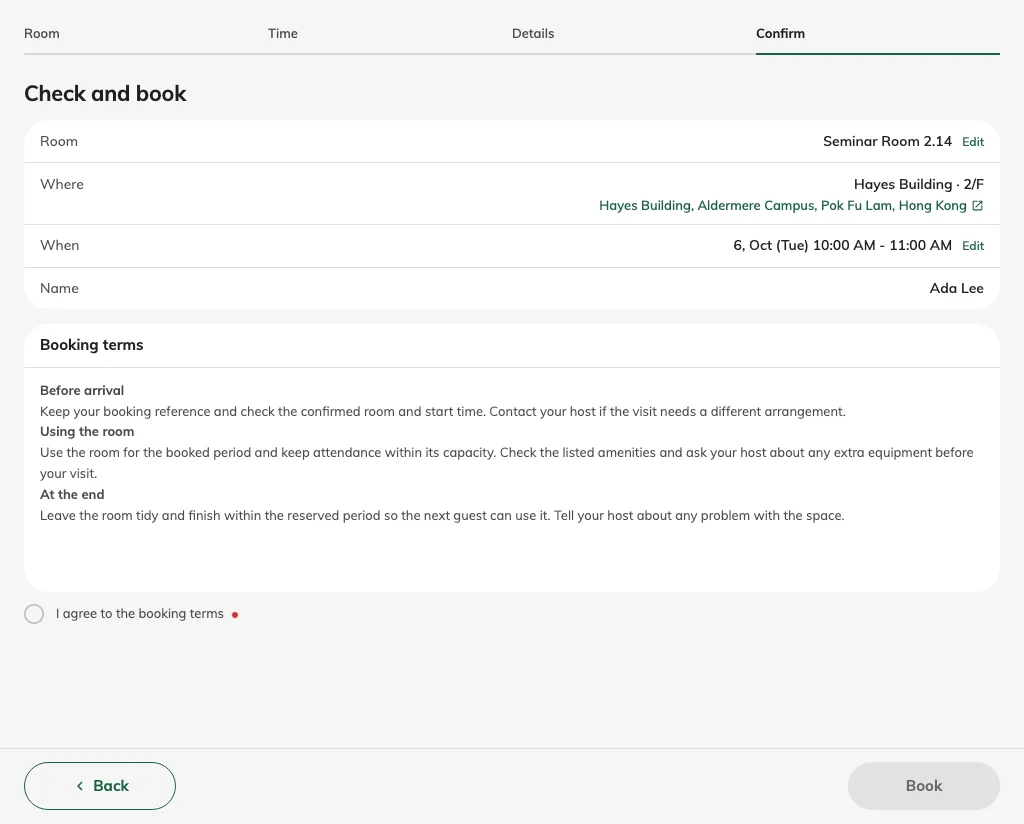The height and width of the screenshot is (824, 1024).
Task: Click the 'Before arrival' subheading
Action: pyautogui.click(x=82, y=390)
